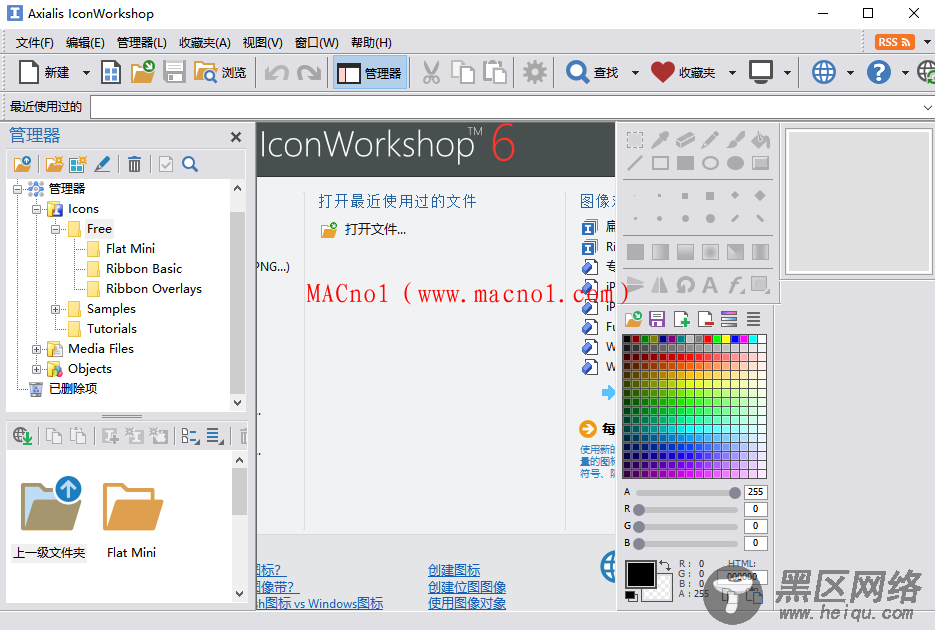Click the Undo arrow icon
935x630 pixels.
(277, 73)
